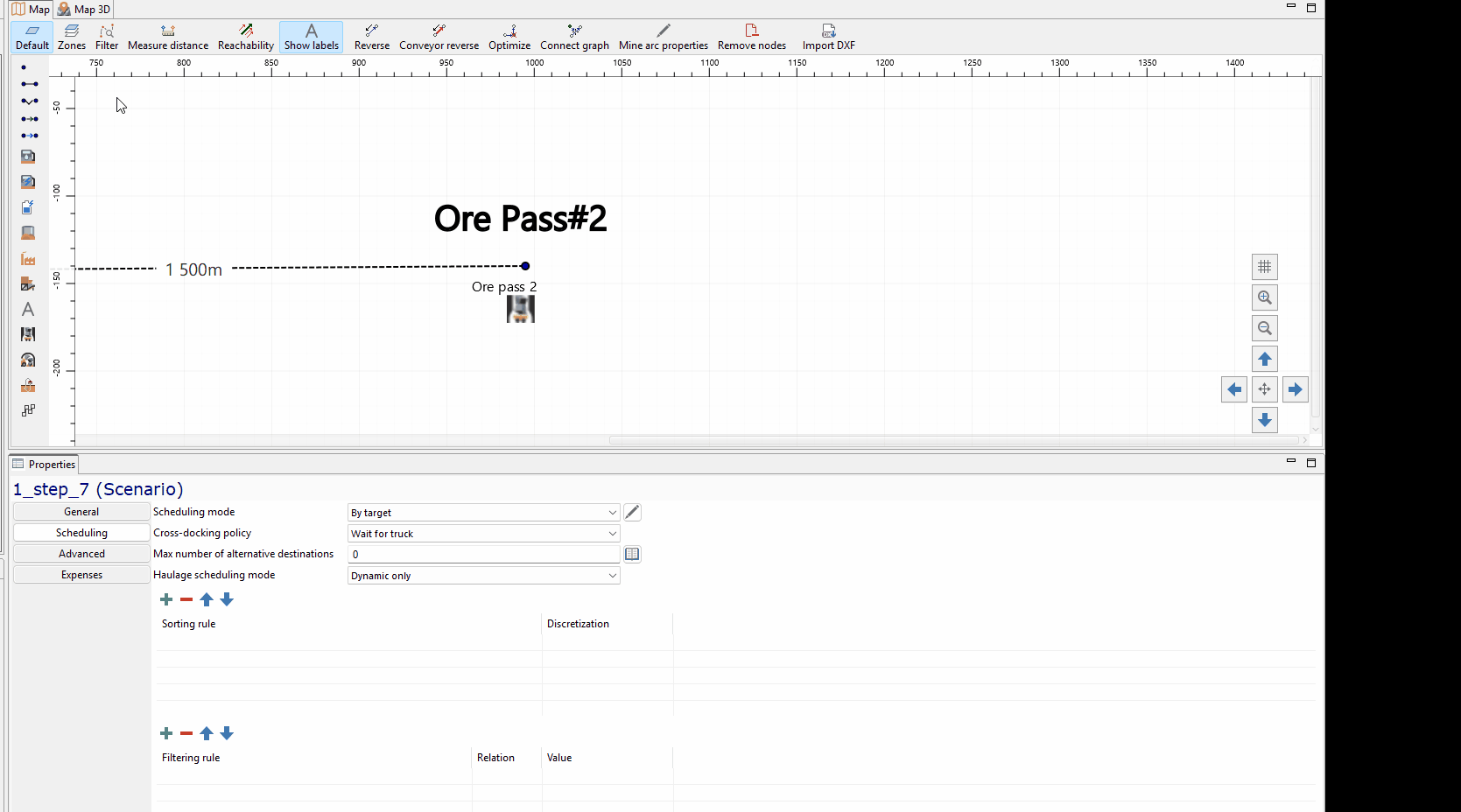Select the curved polyline arc tool
This screenshot has height=812, width=1461.
[x=29, y=101]
